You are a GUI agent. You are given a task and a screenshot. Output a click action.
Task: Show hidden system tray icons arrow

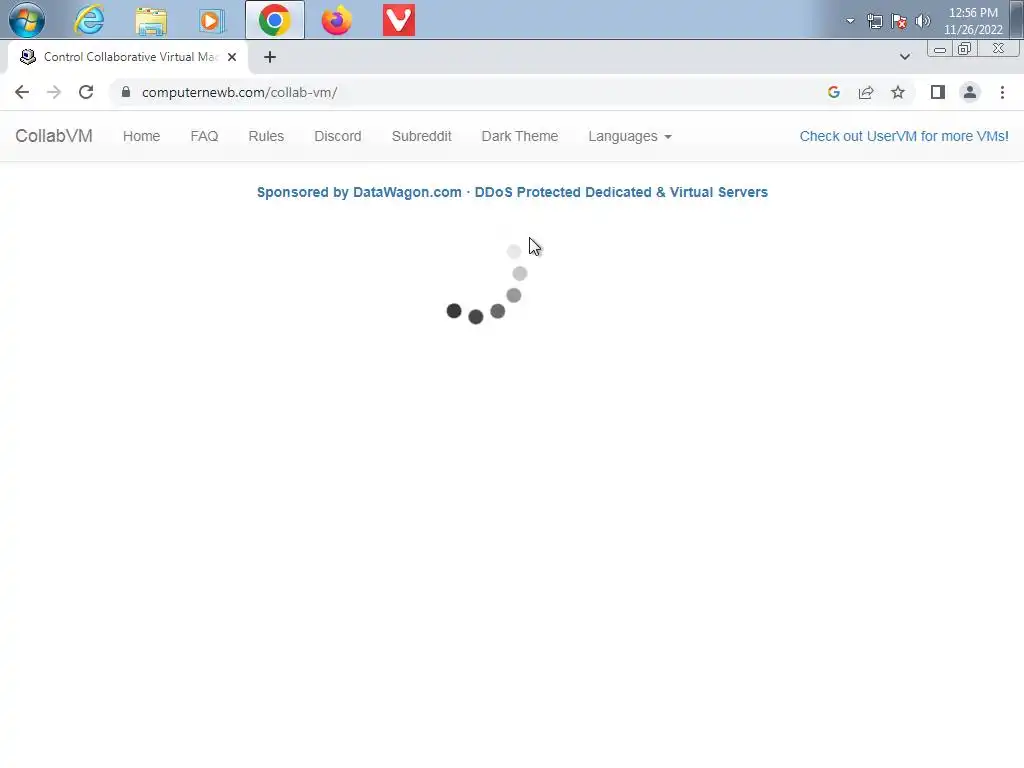[x=850, y=21]
